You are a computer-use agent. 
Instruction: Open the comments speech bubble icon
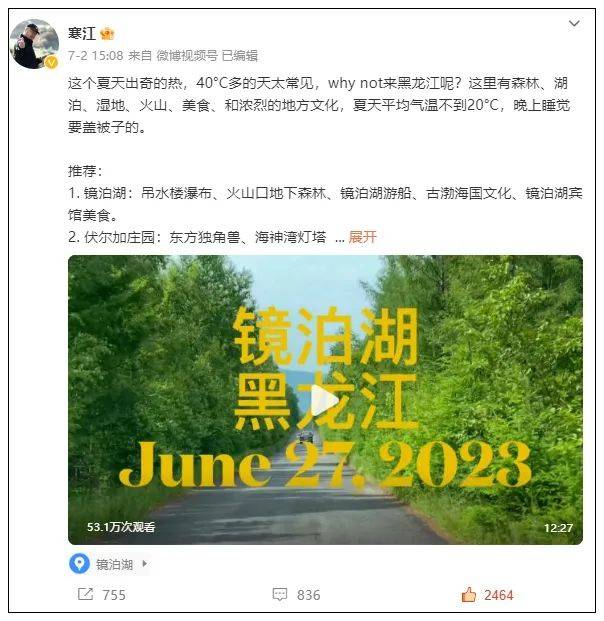tap(280, 594)
